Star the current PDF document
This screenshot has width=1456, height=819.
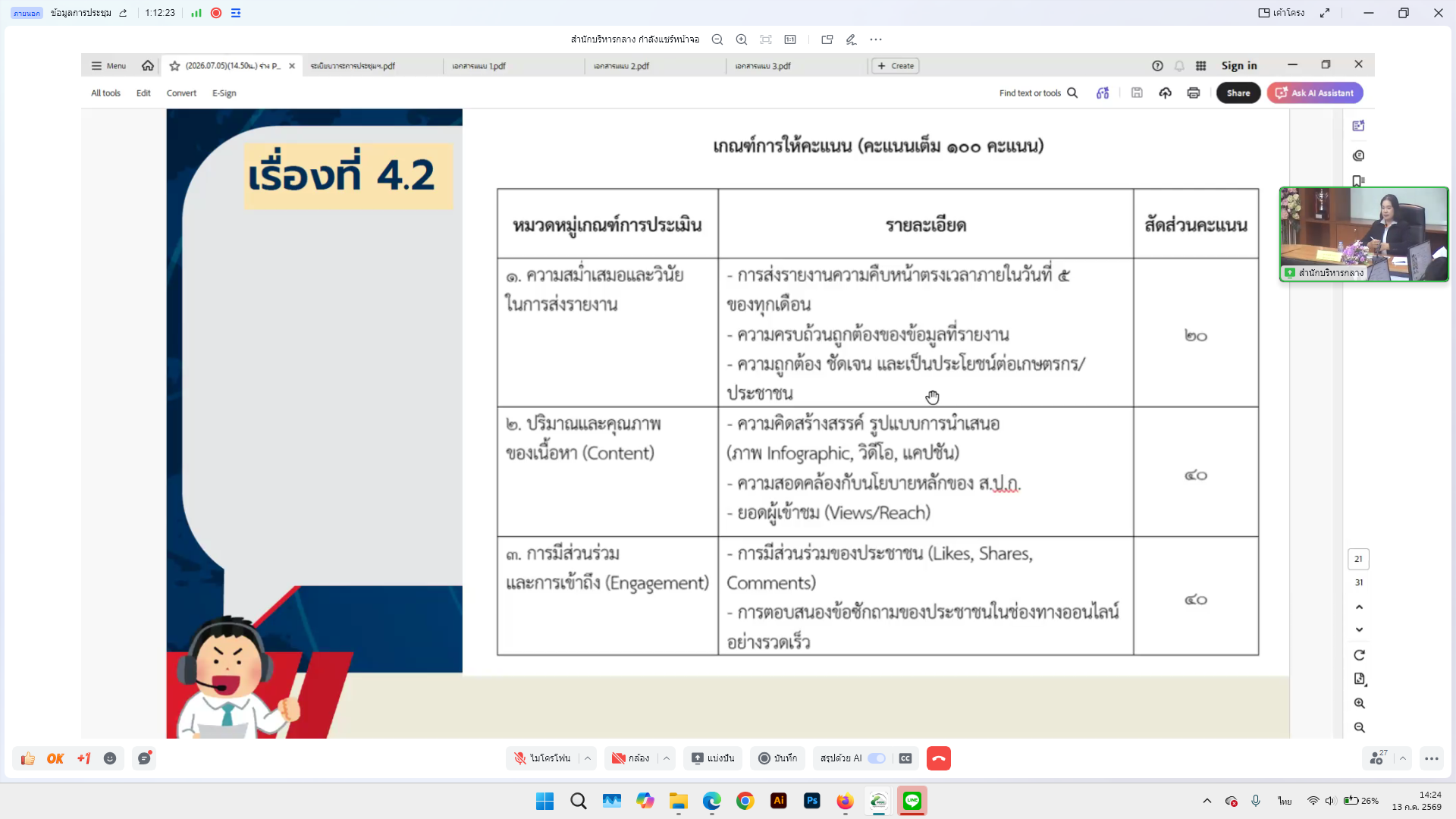[174, 66]
